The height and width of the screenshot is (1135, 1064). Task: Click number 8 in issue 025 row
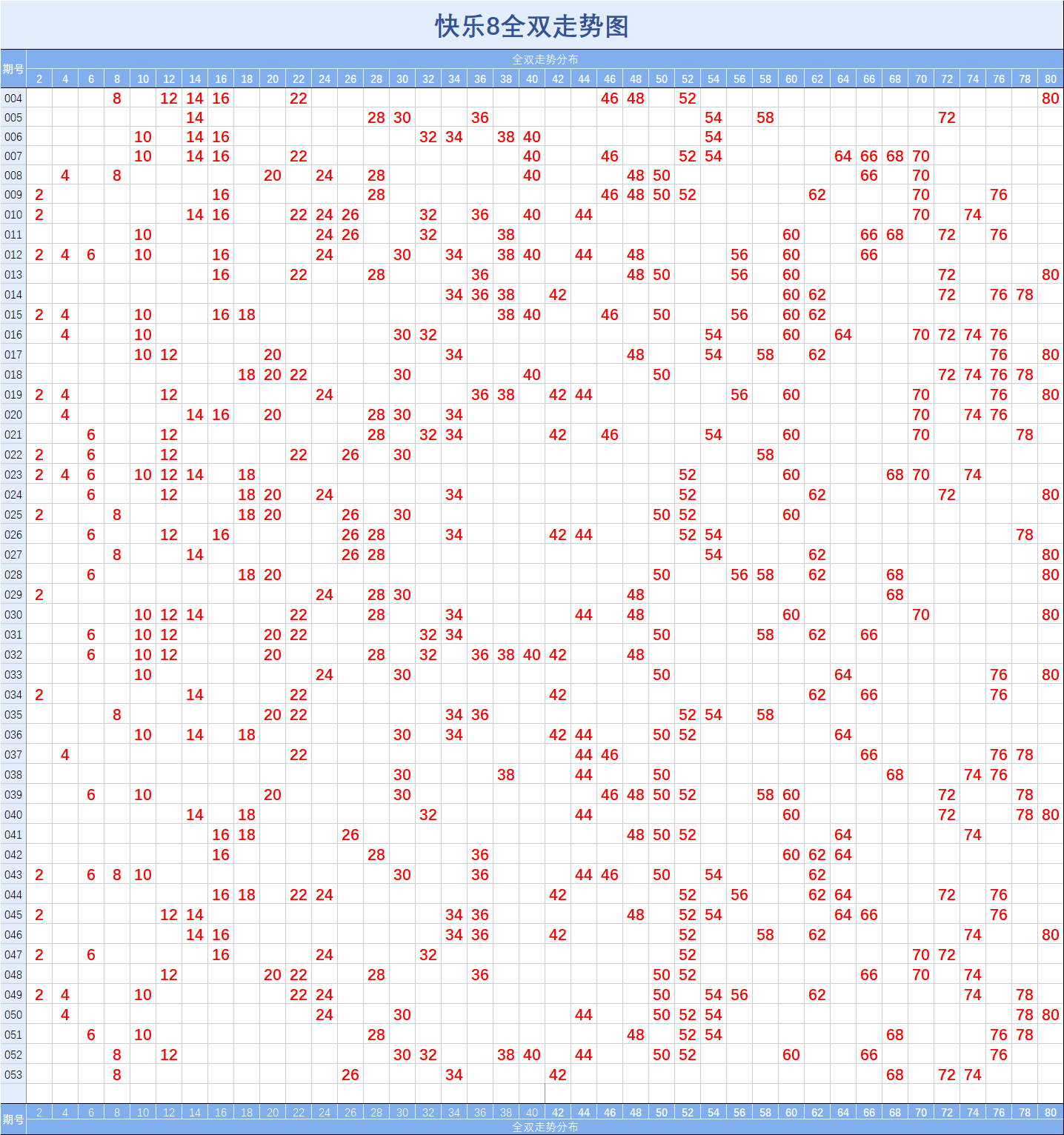click(x=117, y=514)
